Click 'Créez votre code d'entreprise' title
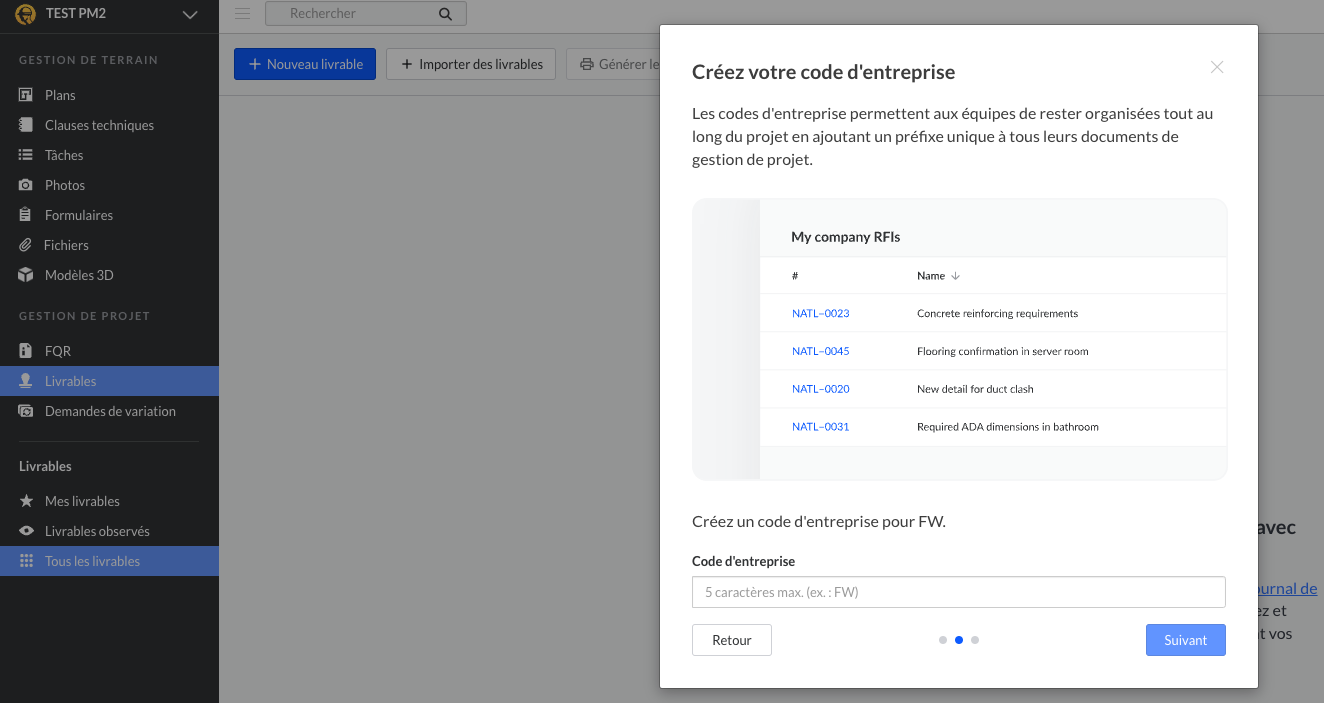Viewport: 1324px width, 703px height. click(823, 72)
